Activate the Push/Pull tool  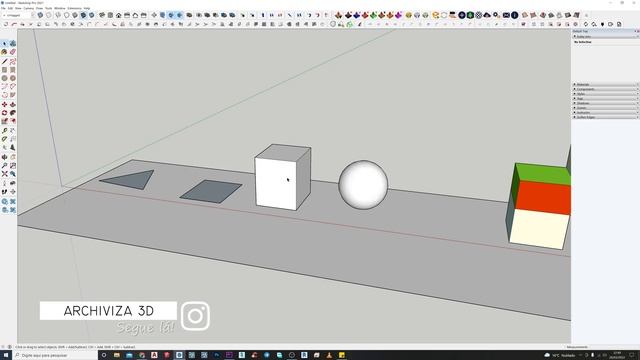pos(13,105)
